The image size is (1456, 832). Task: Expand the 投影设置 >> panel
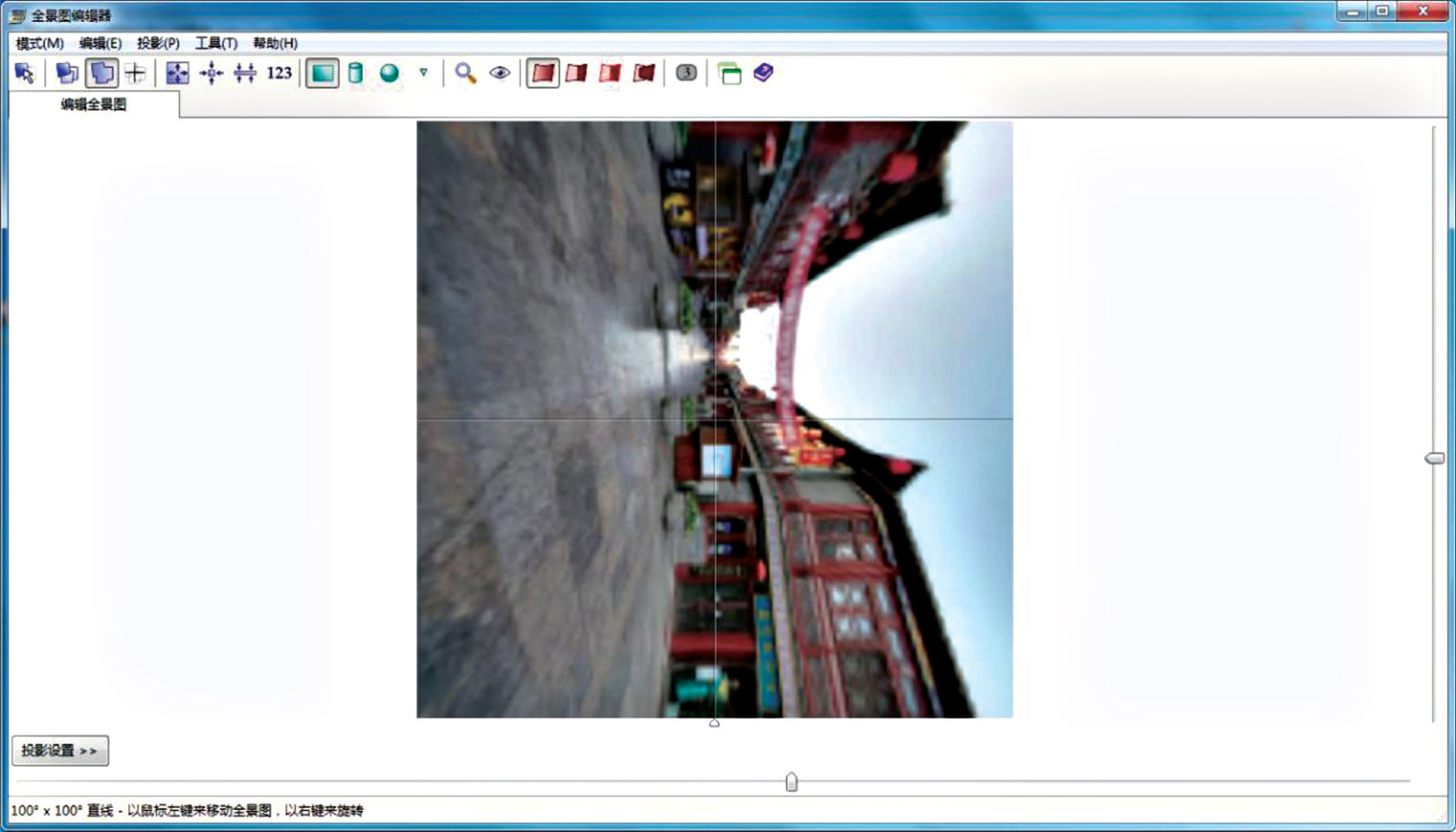[x=60, y=751]
